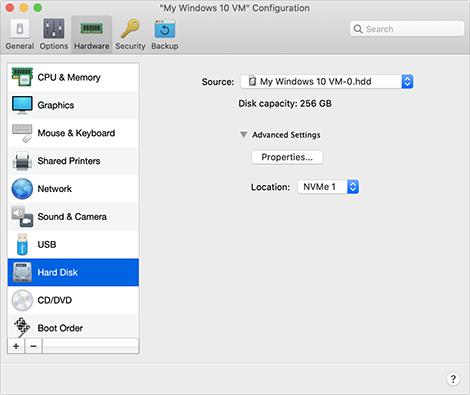The height and width of the screenshot is (395, 470).
Task: Switch to the Options tab
Action: [x=54, y=34]
